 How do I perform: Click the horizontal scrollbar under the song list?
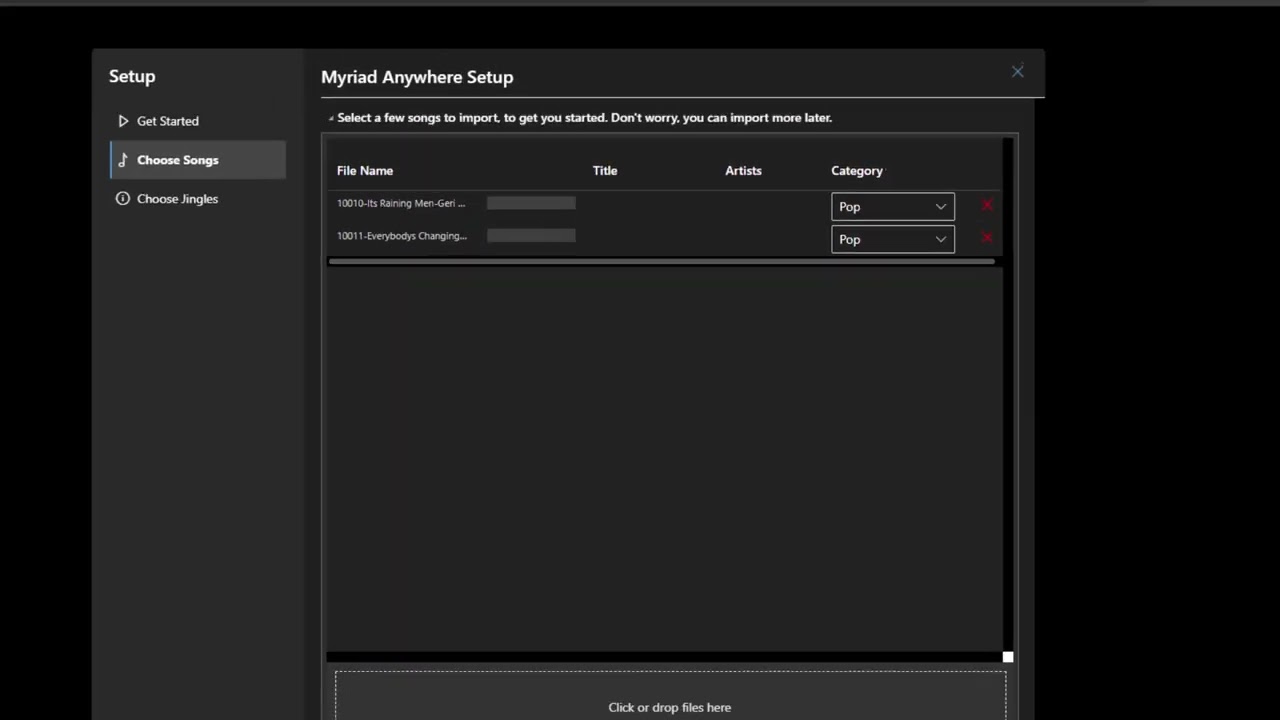click(661, 262)
